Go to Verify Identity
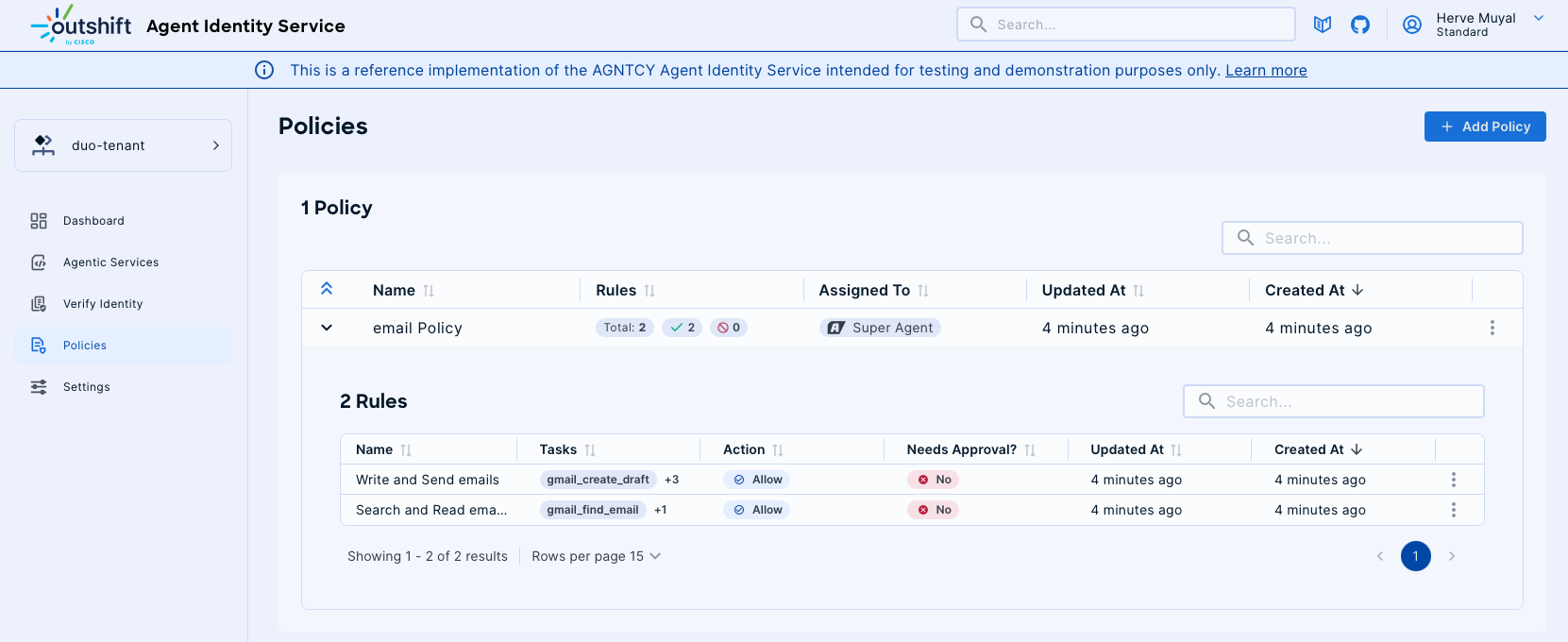 [123, 304]
